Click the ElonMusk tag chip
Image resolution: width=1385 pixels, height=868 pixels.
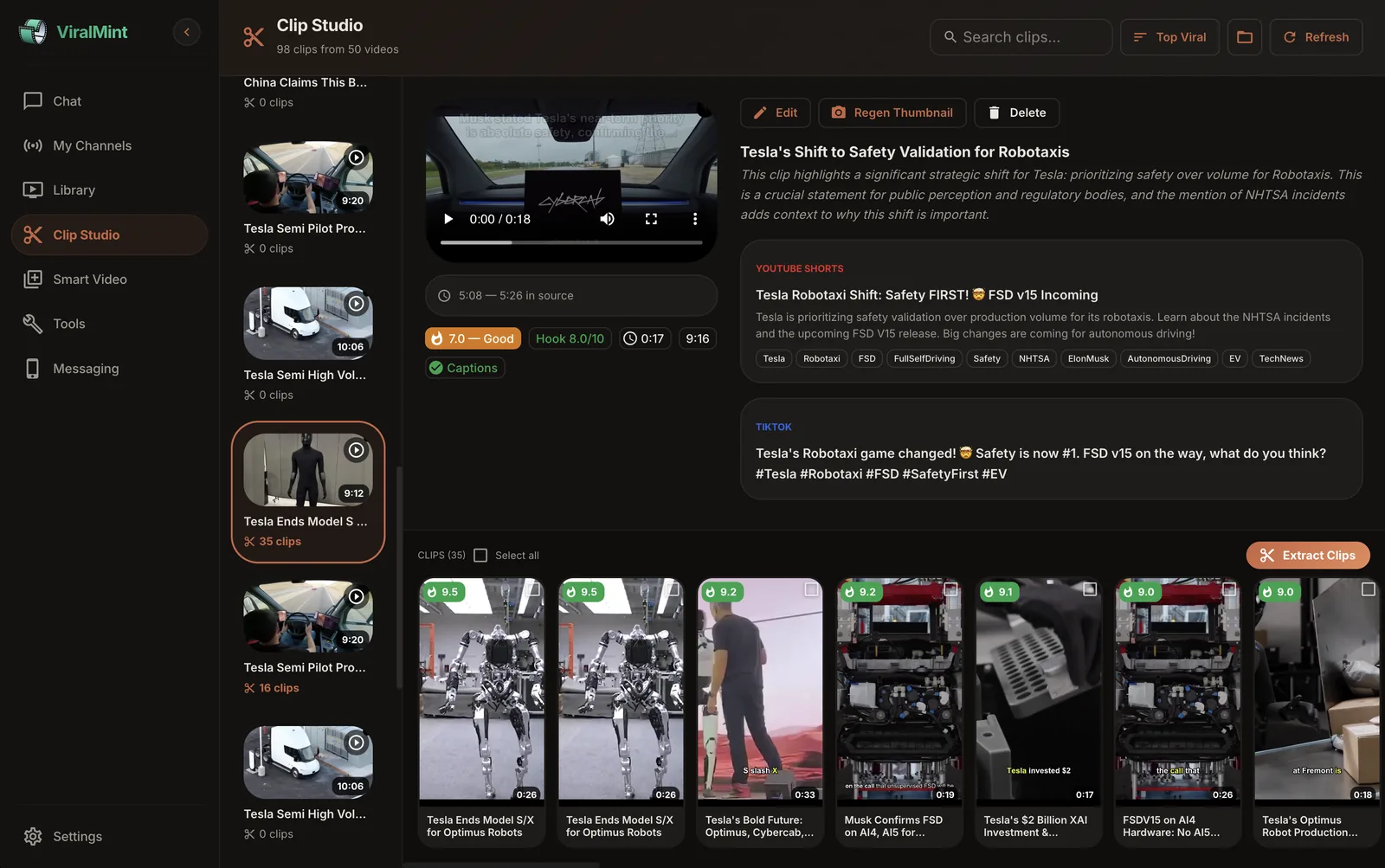(1088, 358)
